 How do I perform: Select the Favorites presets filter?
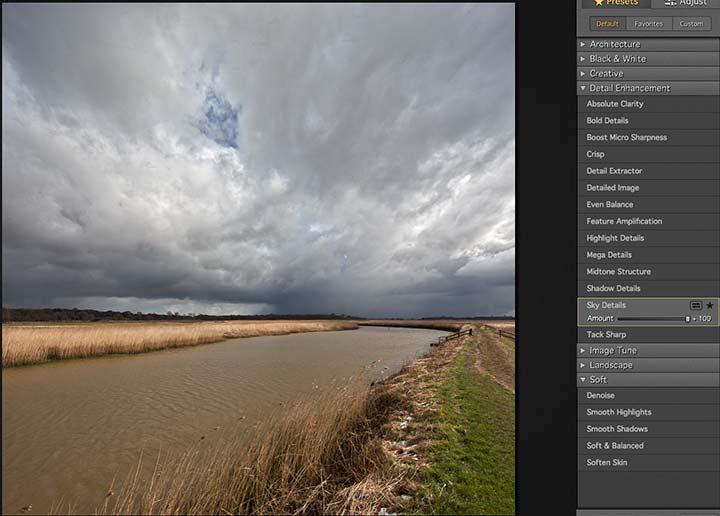(648, 23)
